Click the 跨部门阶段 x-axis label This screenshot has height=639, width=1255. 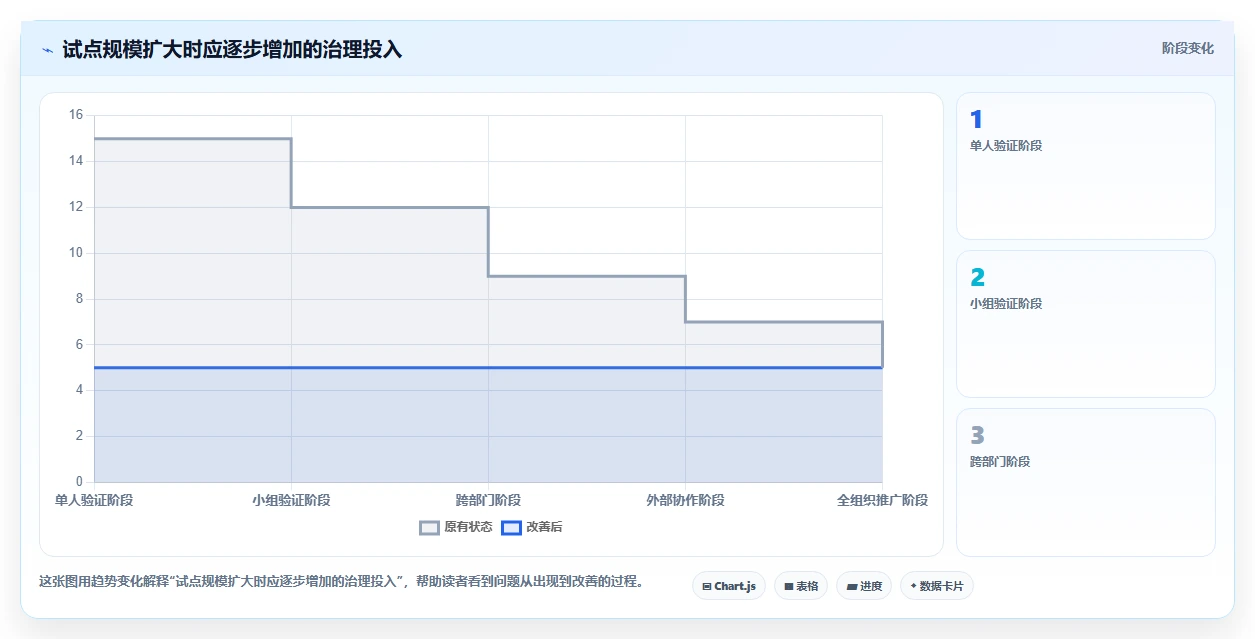click(x=488, y=500)
